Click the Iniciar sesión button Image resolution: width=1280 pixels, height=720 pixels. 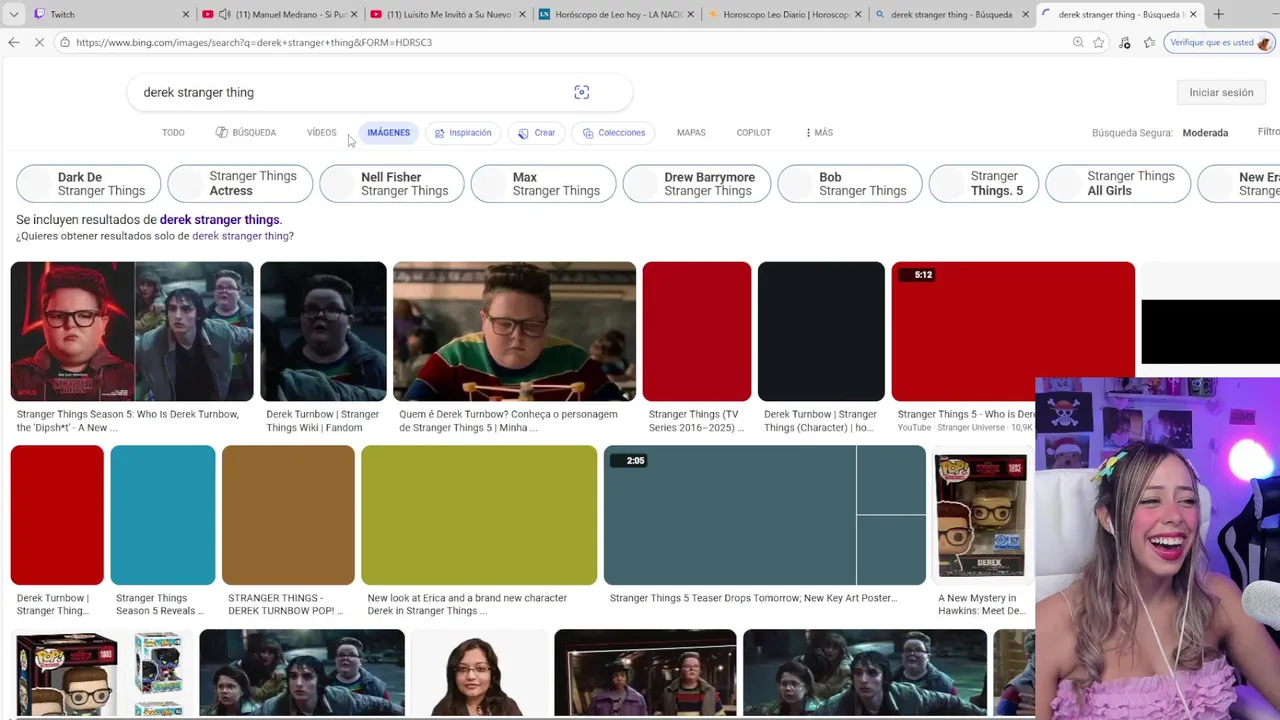[x=1221, y=92]
